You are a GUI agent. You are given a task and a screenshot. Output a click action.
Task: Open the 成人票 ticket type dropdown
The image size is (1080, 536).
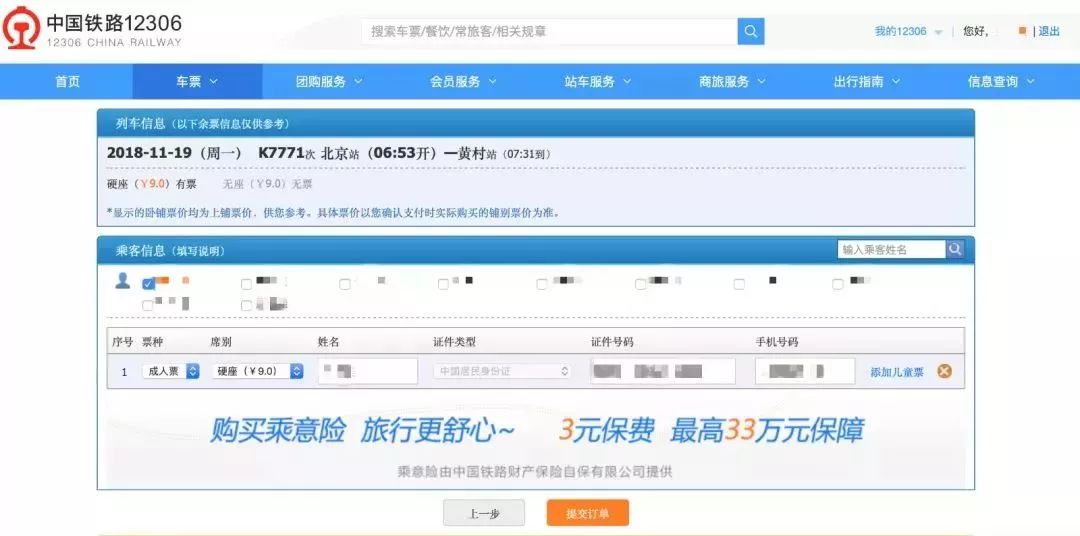tap(171, 371)
